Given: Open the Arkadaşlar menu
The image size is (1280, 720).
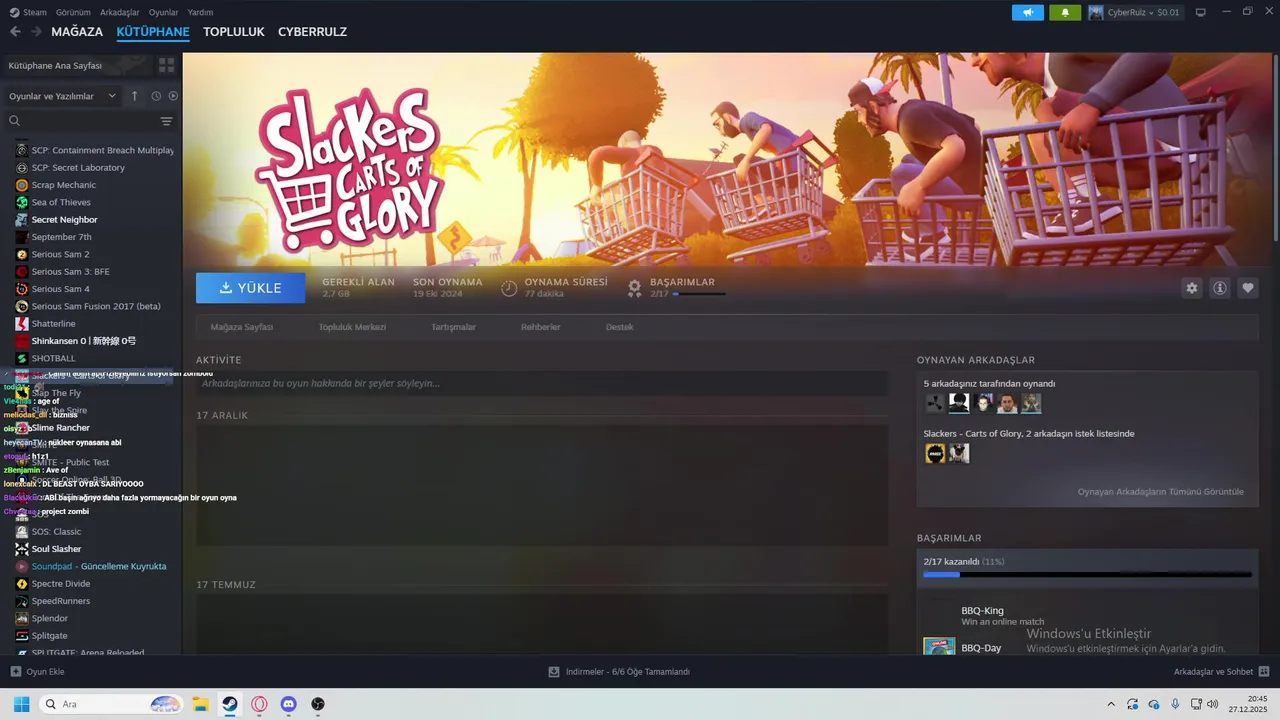Looking at the screenshot, I should point(120,12).
